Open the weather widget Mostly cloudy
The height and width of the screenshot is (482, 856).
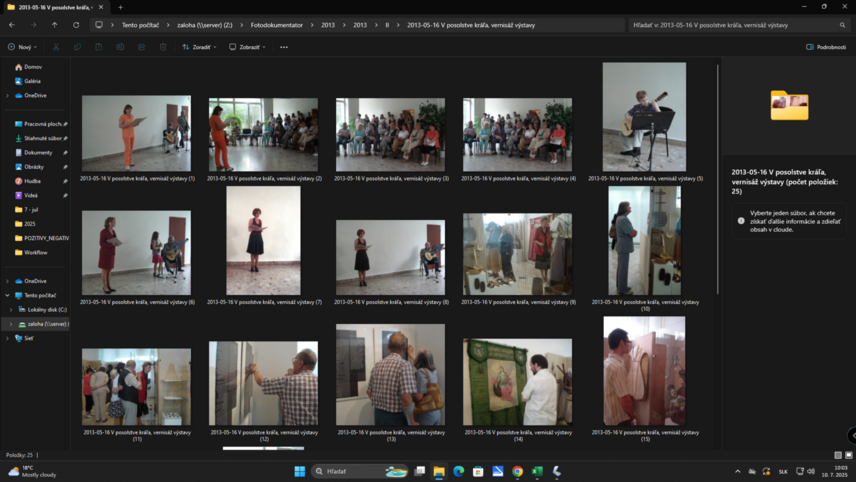coord(32,471)
